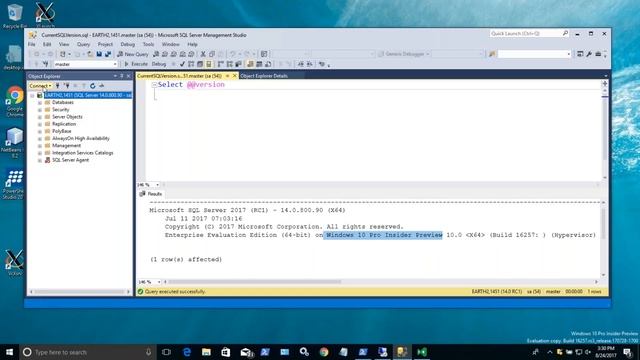Click the Open File folder icon in toolbar
The height and width of the screenshot is (360, 640).
click(90, 54)
